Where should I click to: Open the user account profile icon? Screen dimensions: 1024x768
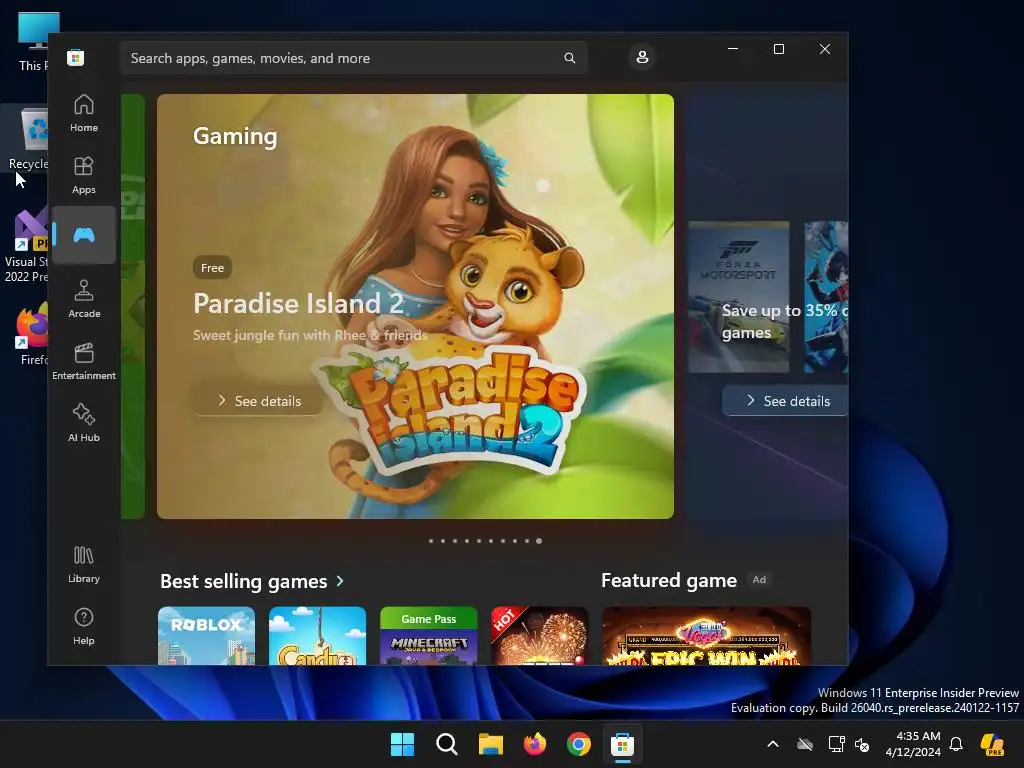pyautogui.click(x=642, y=57)
